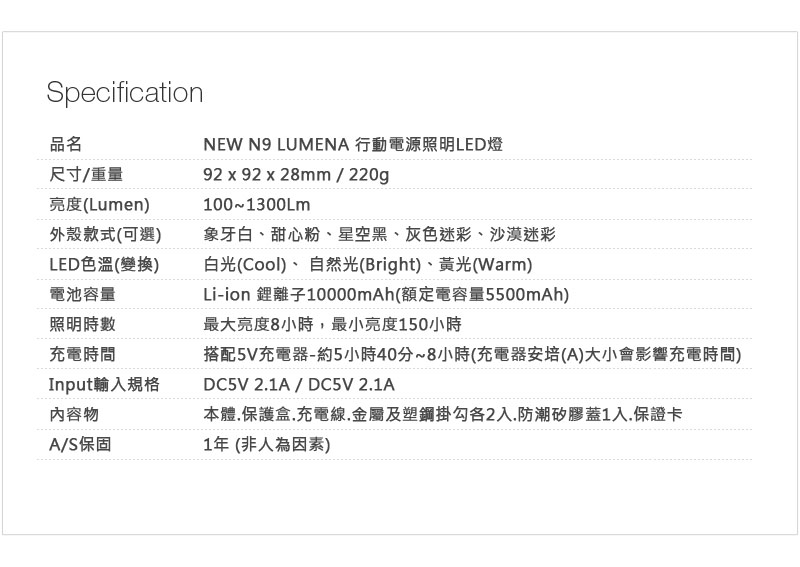Click the 充電時間 label
This screenshot has width=800, height=567.
82,354
